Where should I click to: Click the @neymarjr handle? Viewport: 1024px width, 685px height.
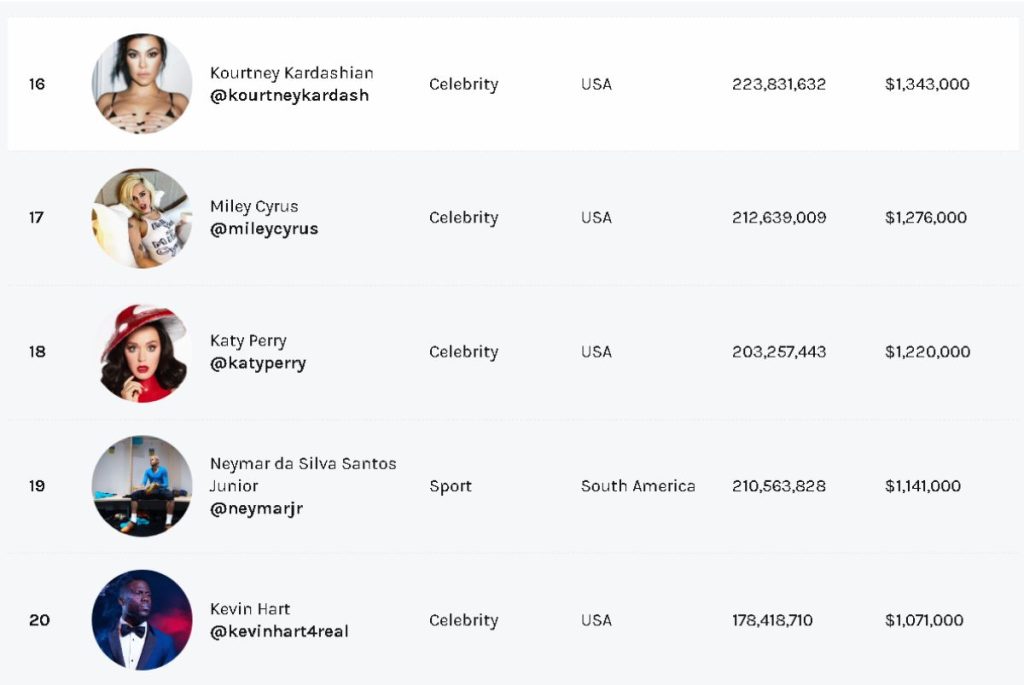click(x=256, y=509)
